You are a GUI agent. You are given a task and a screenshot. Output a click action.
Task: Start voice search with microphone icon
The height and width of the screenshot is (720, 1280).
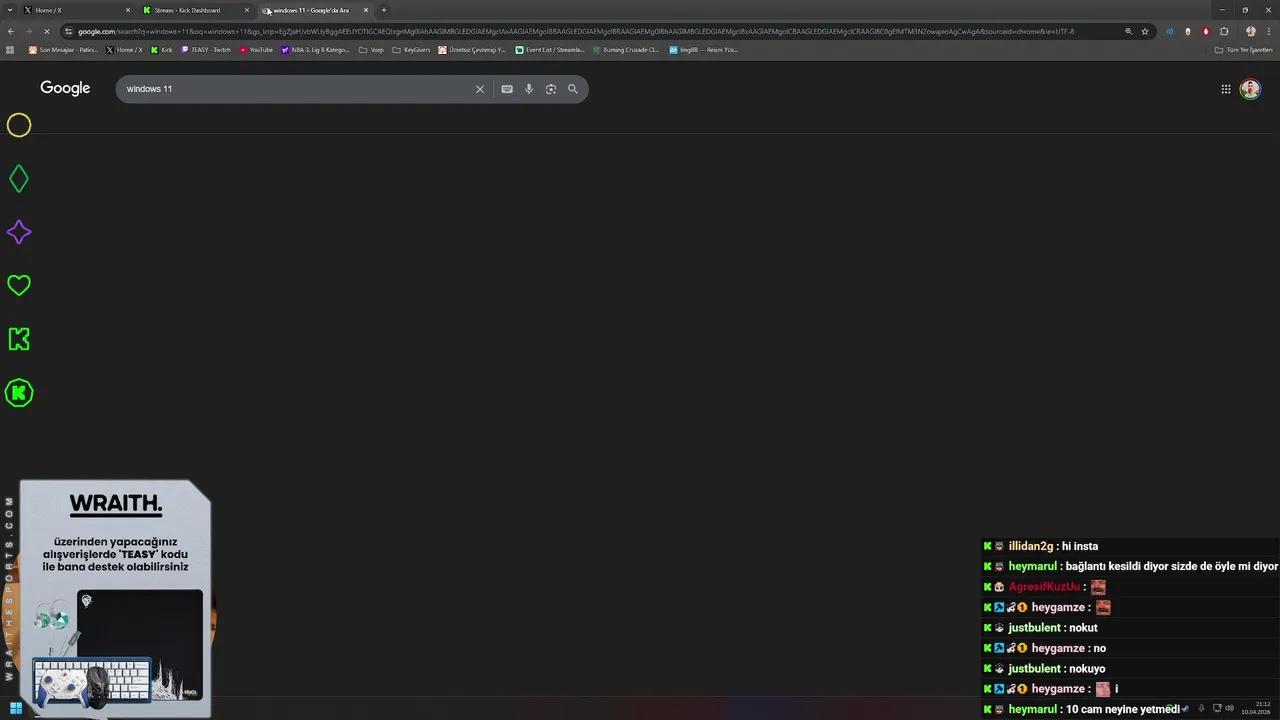(529, 89)
